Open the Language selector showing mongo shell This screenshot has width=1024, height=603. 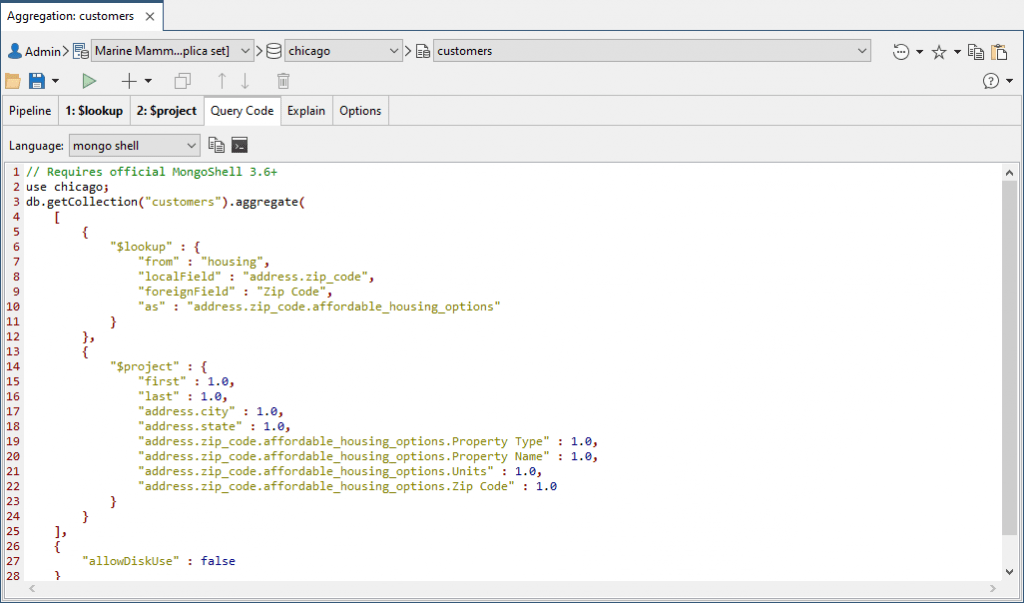[x=133, y=145]
